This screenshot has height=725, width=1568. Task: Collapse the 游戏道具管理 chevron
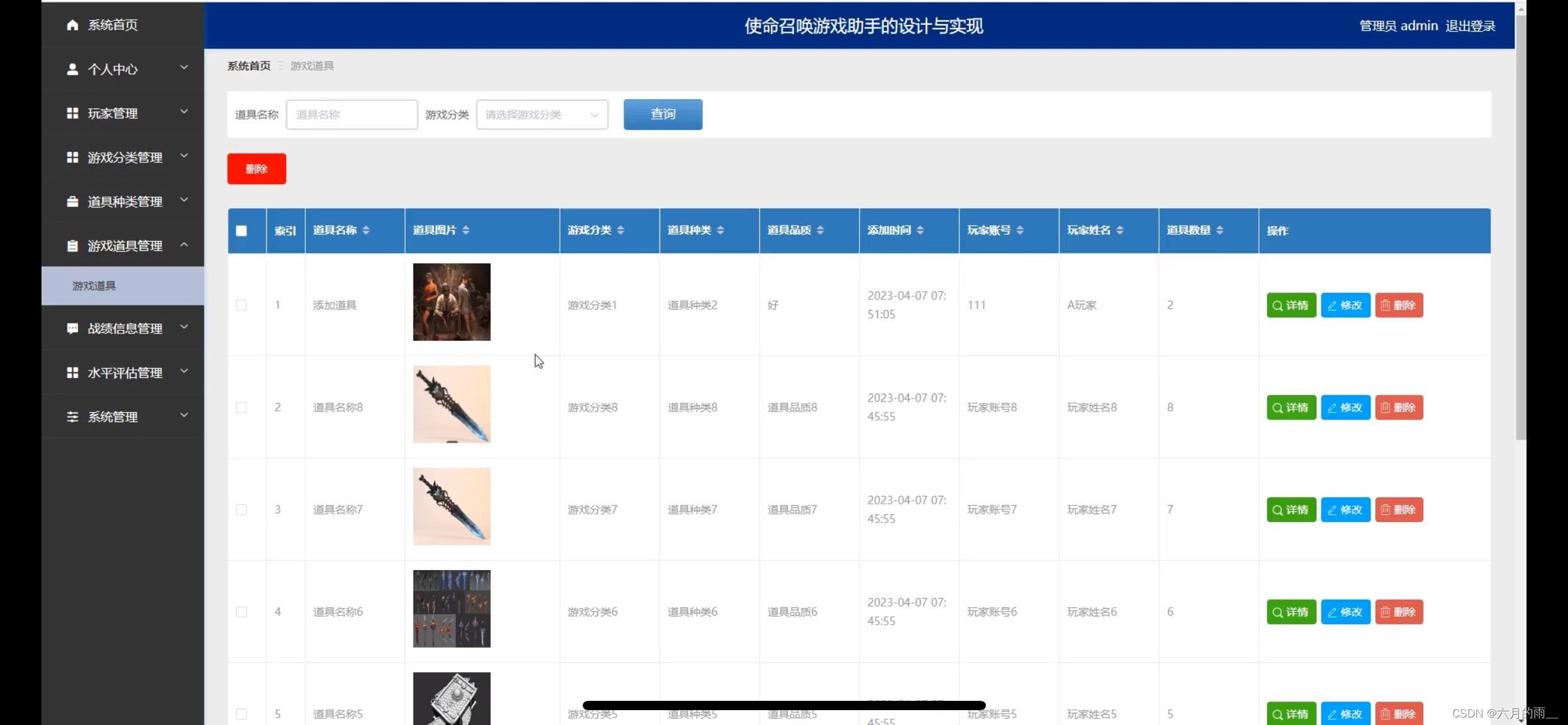[184, 245]
